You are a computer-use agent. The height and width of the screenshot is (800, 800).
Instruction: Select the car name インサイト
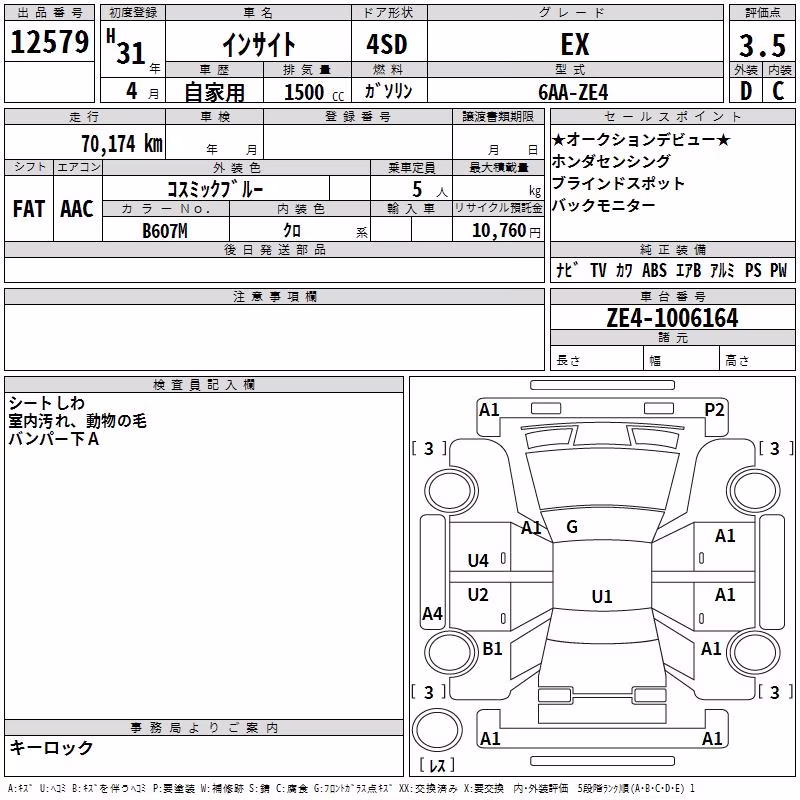[259, 44]
